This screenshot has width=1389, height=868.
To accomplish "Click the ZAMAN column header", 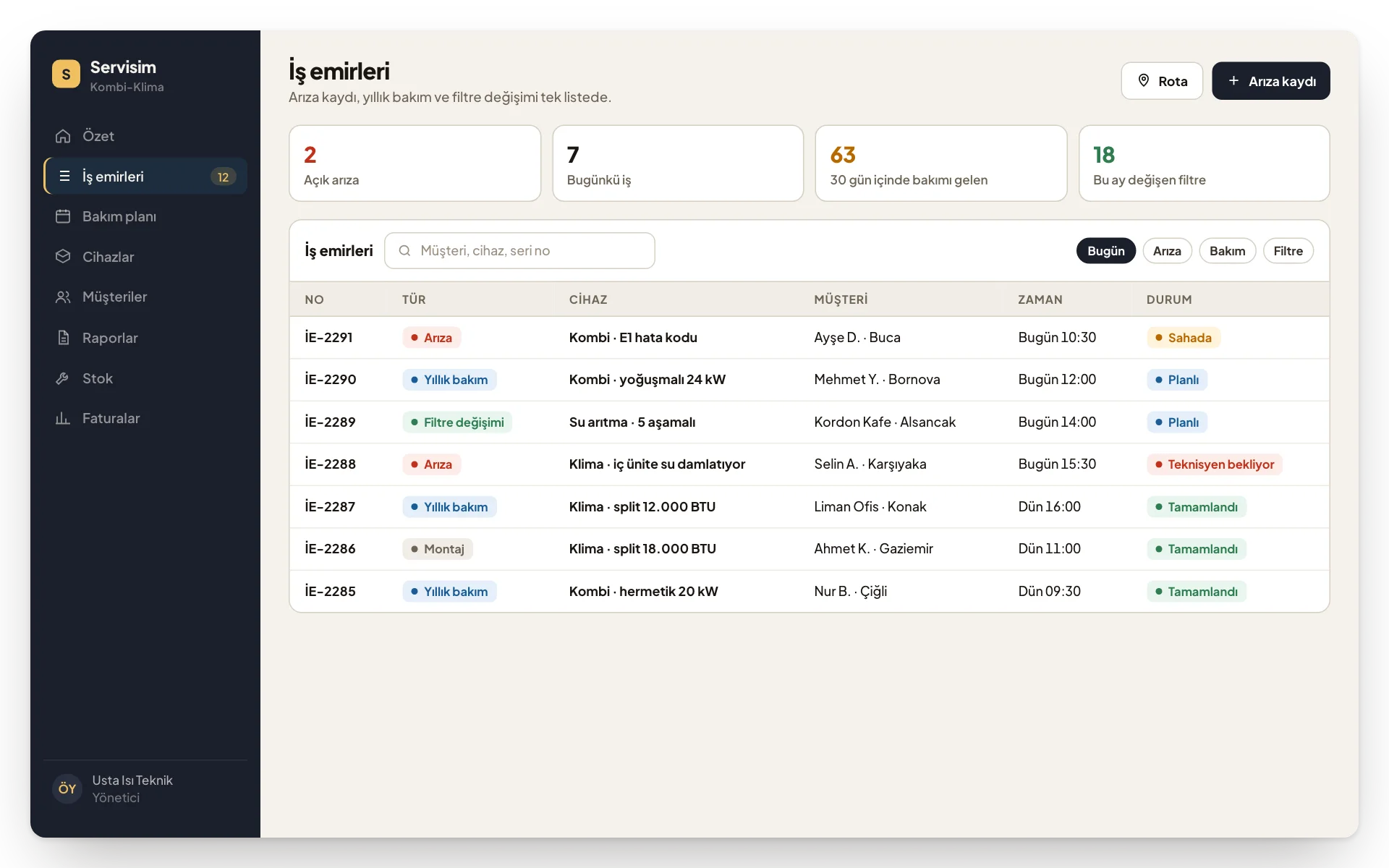I will [x=1040, y=299].
